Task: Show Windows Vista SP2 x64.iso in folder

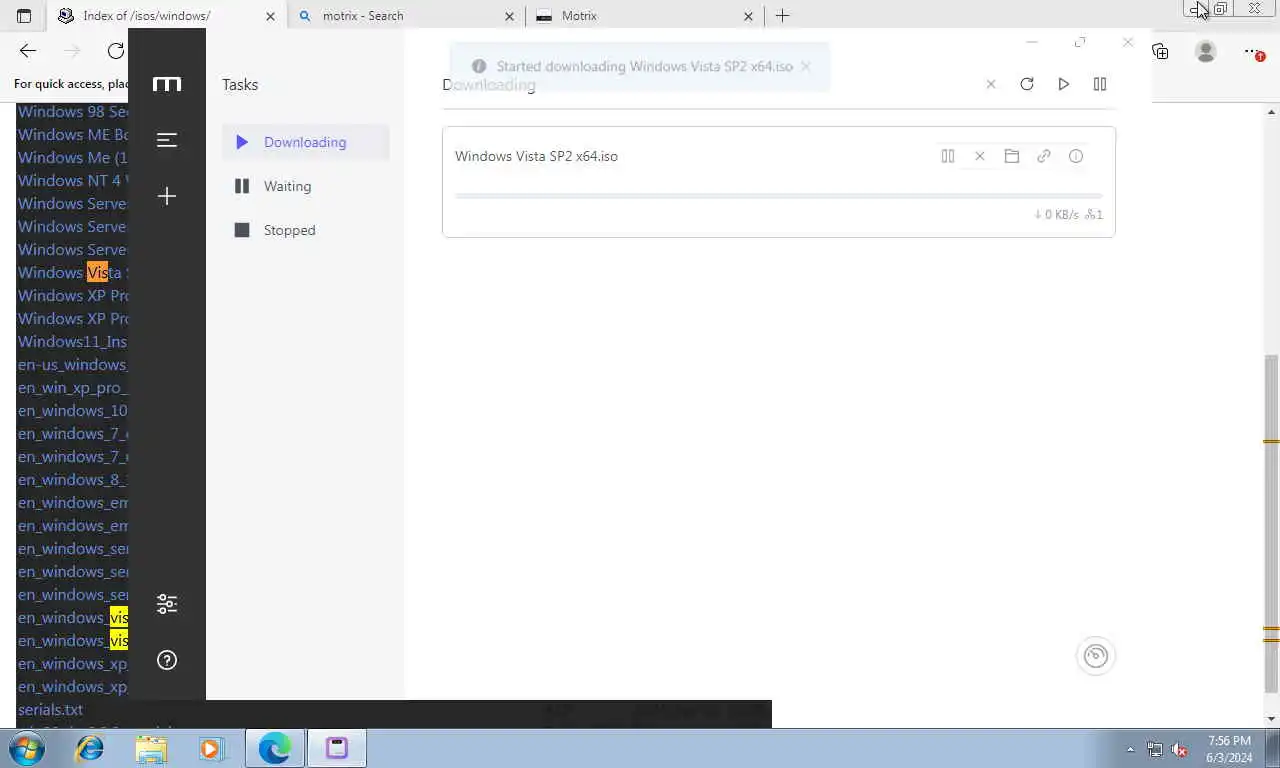Action: point(1012,156)
